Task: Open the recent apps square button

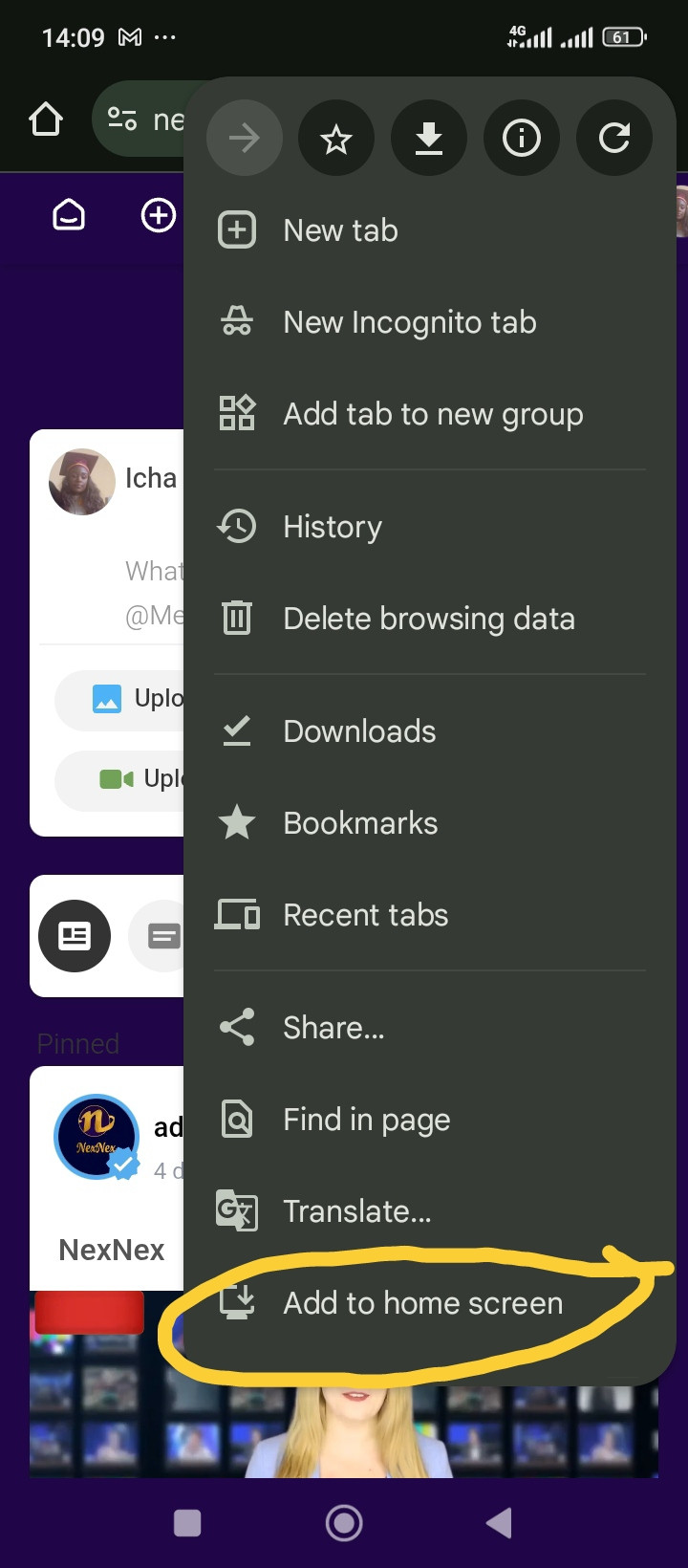Action: (187, 1522)
